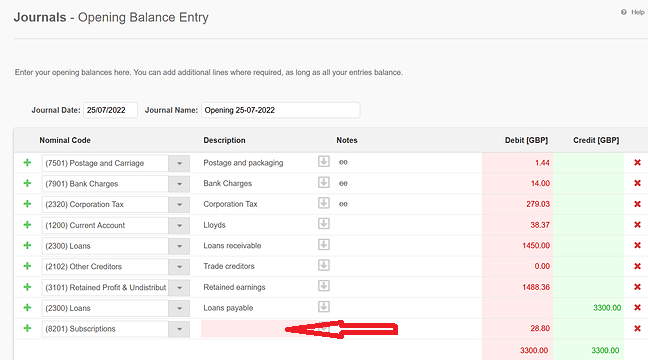The height and width of the screenshot is (360, 648).
Task: Click the Description column header
Action: coord(224,140)
